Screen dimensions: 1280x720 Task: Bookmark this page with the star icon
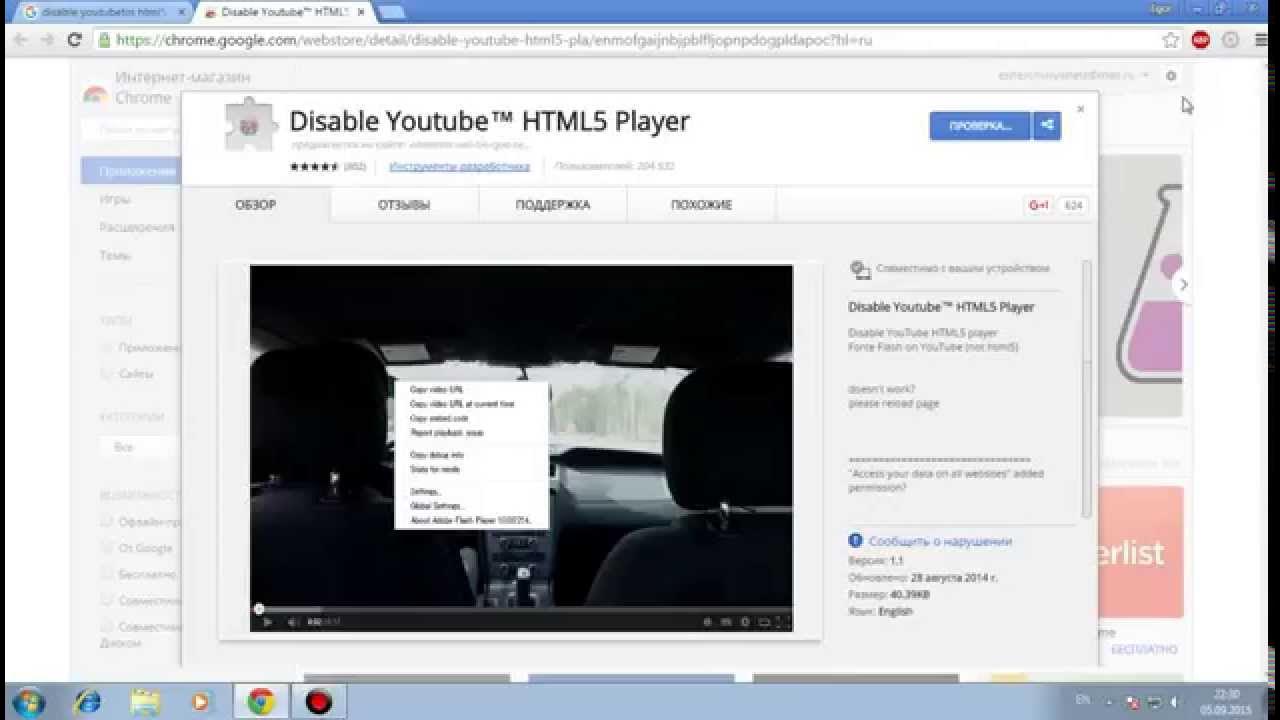1171,40
